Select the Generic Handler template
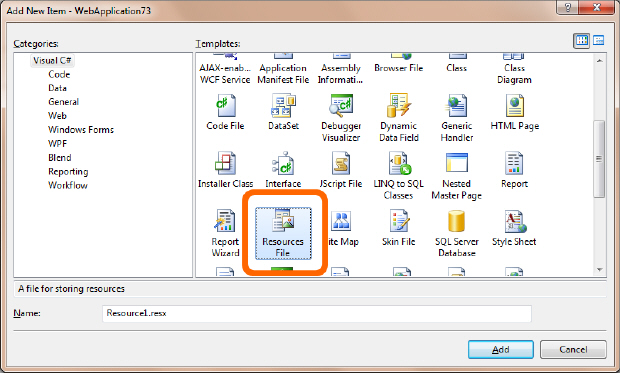The width and height of the screenshot is (620, 373). (x=457, y=117)
